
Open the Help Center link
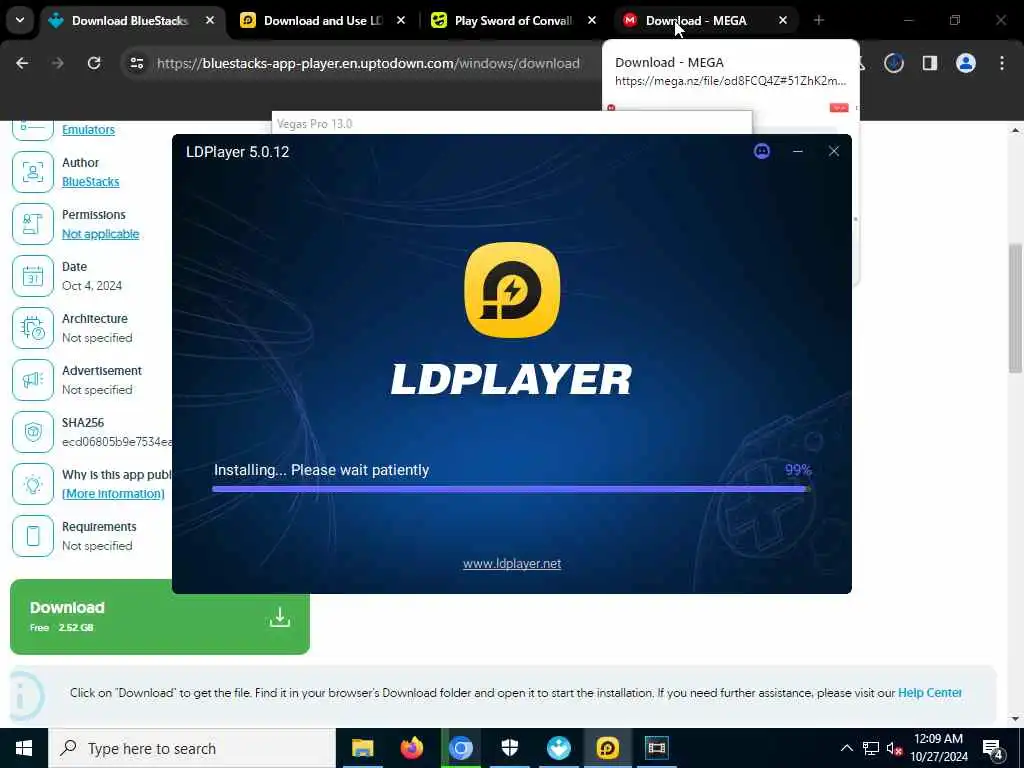point(929,693)
